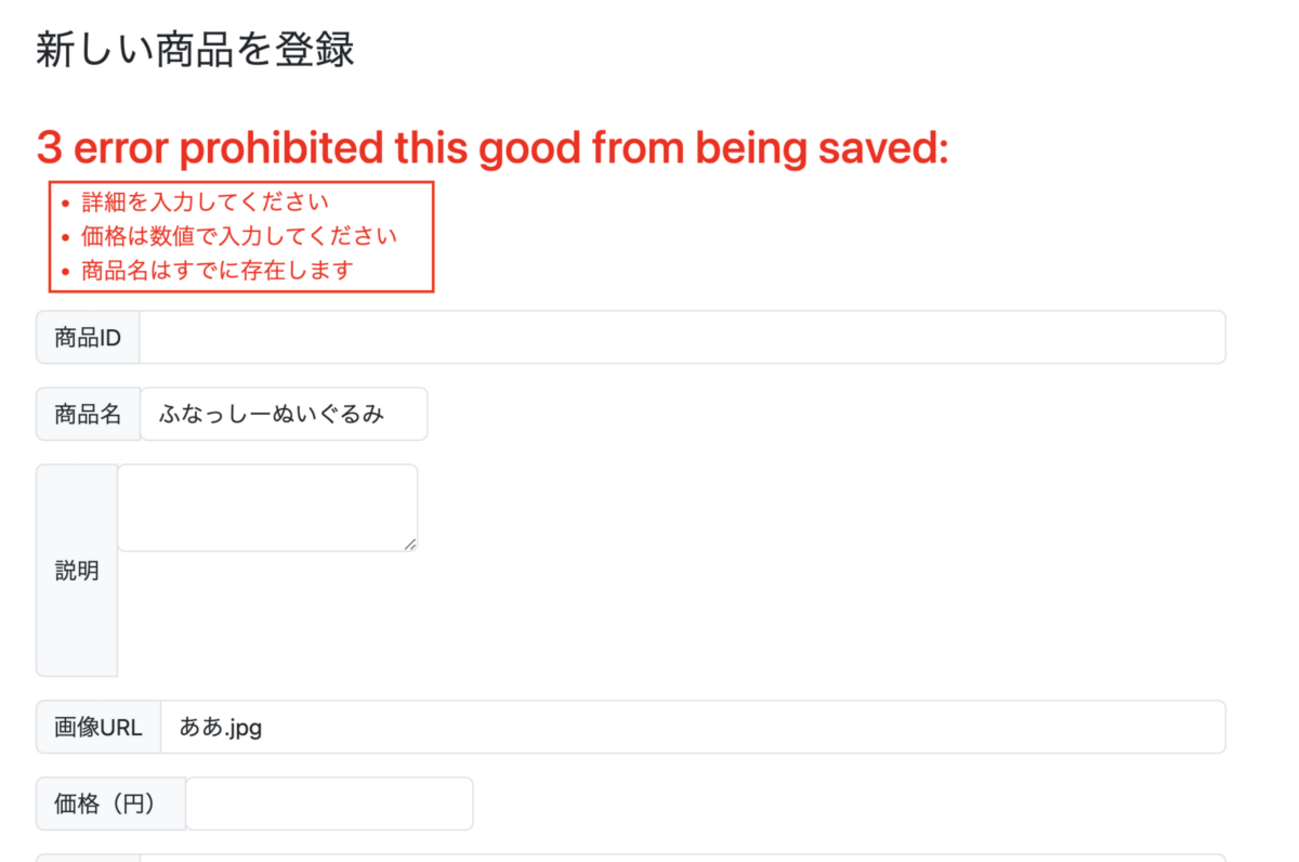Click the 画像URL field containing ああ.jpg
This screenshot has height=862, width=1299.
pos(692,727)
